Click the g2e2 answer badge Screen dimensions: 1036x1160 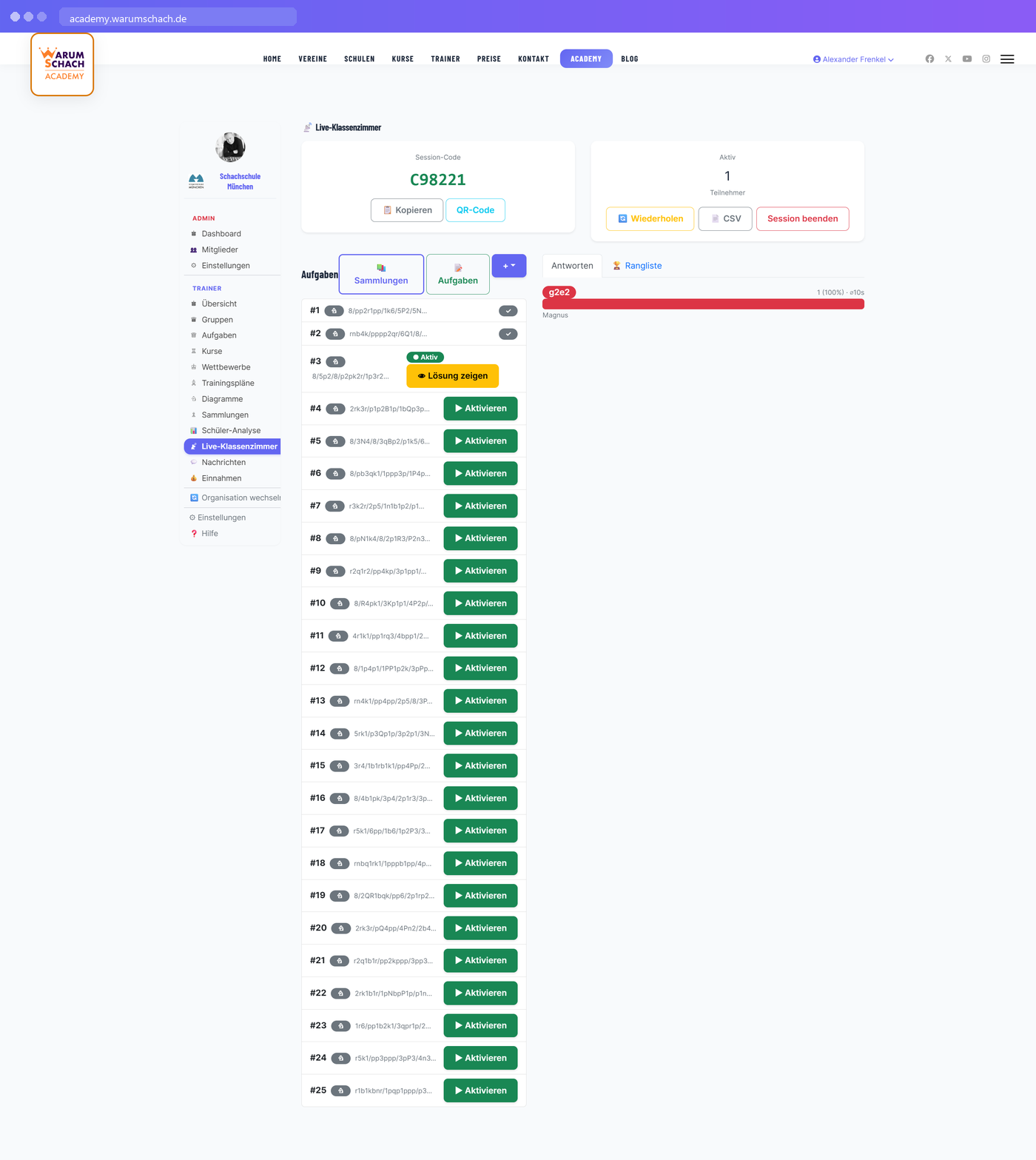[559, 292]
